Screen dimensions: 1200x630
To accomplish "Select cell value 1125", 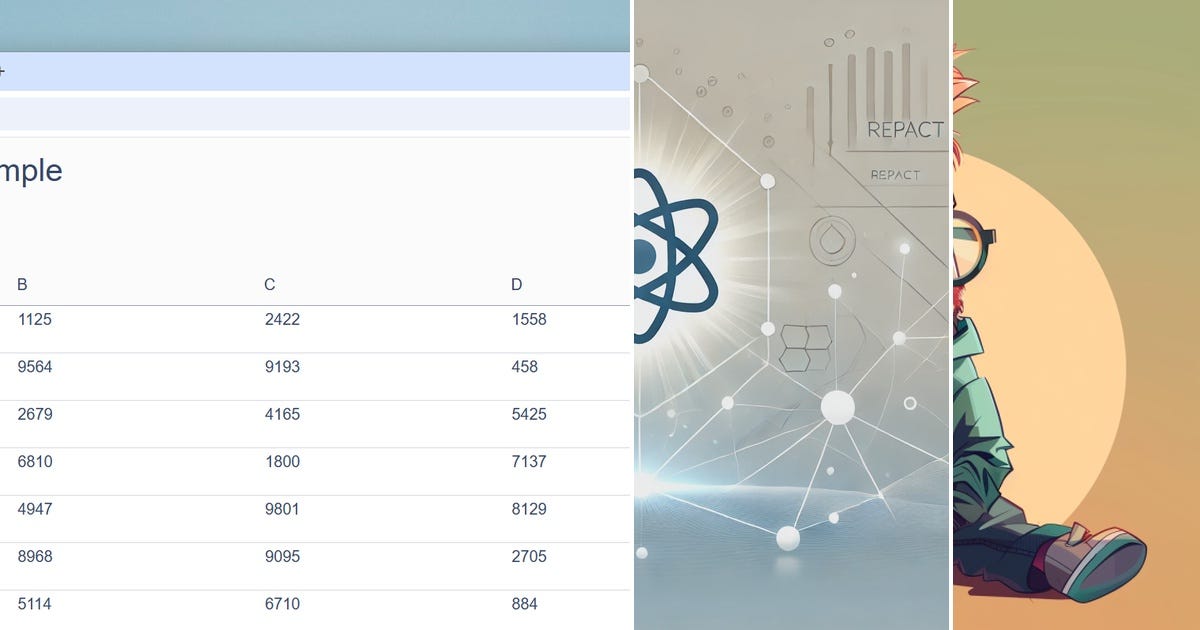I will point(35,320).
